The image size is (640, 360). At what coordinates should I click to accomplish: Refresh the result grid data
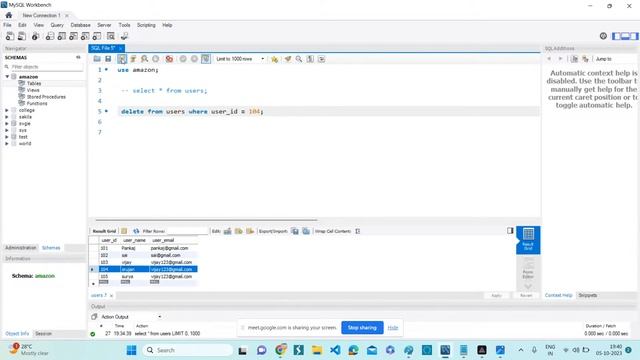(x=136, y=231)
